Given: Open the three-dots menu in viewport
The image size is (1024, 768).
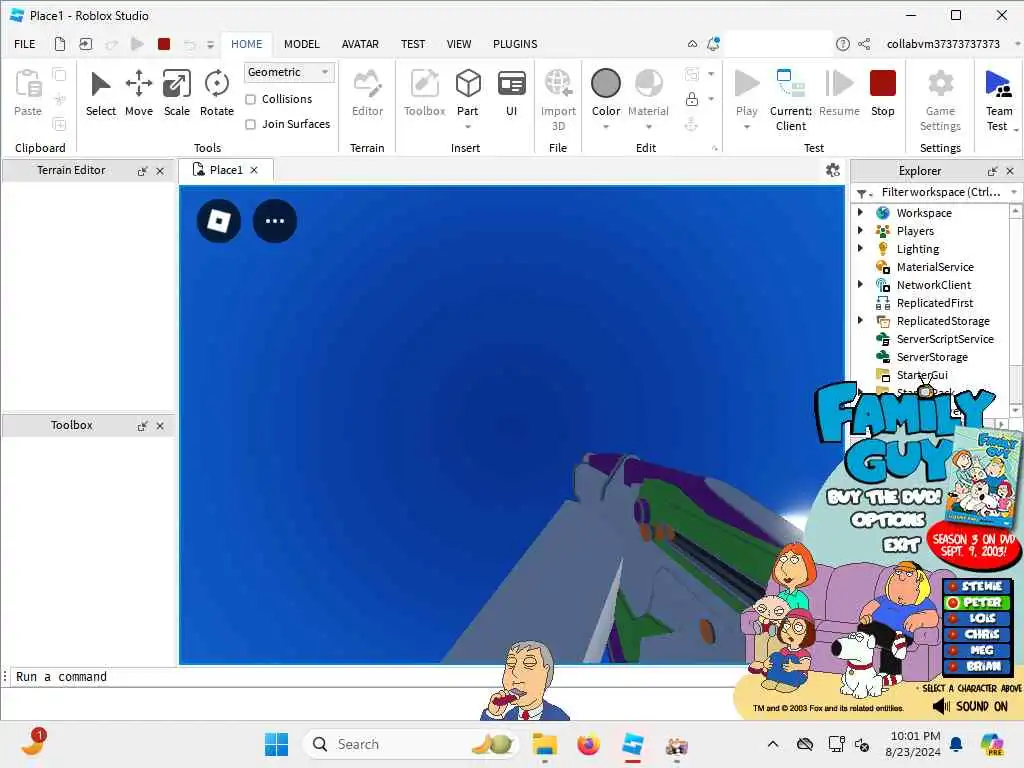Looking at the screenshot, I should pos(275,221).
